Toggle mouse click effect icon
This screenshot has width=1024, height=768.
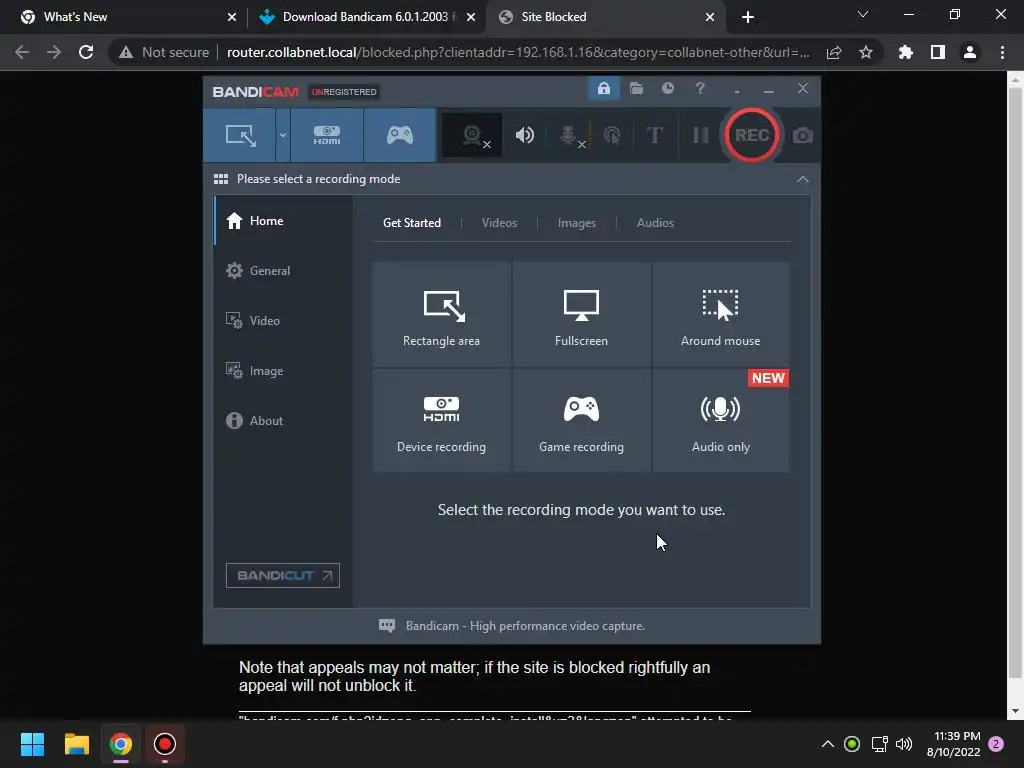click(x=612, y=135)
